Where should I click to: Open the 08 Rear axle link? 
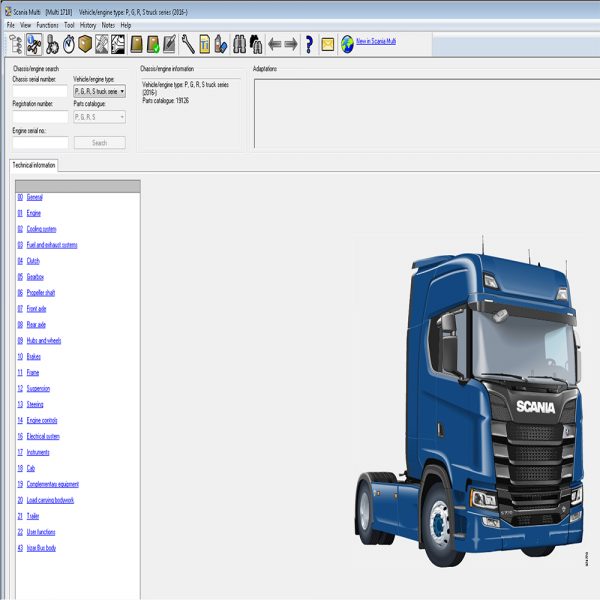click(31, 324)
